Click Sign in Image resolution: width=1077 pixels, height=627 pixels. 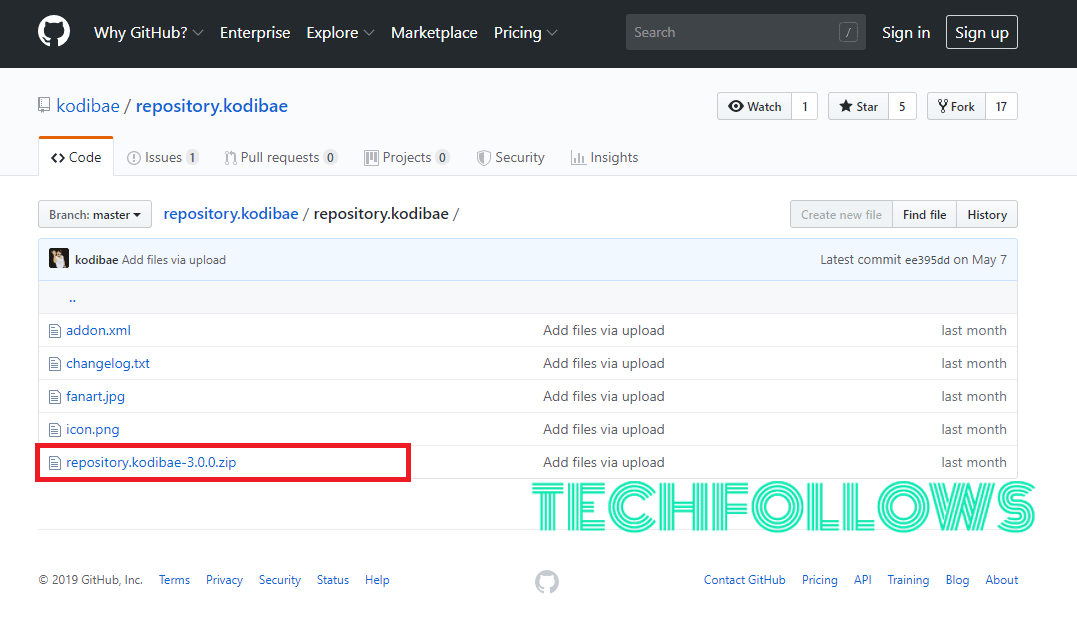click(906, 32)
